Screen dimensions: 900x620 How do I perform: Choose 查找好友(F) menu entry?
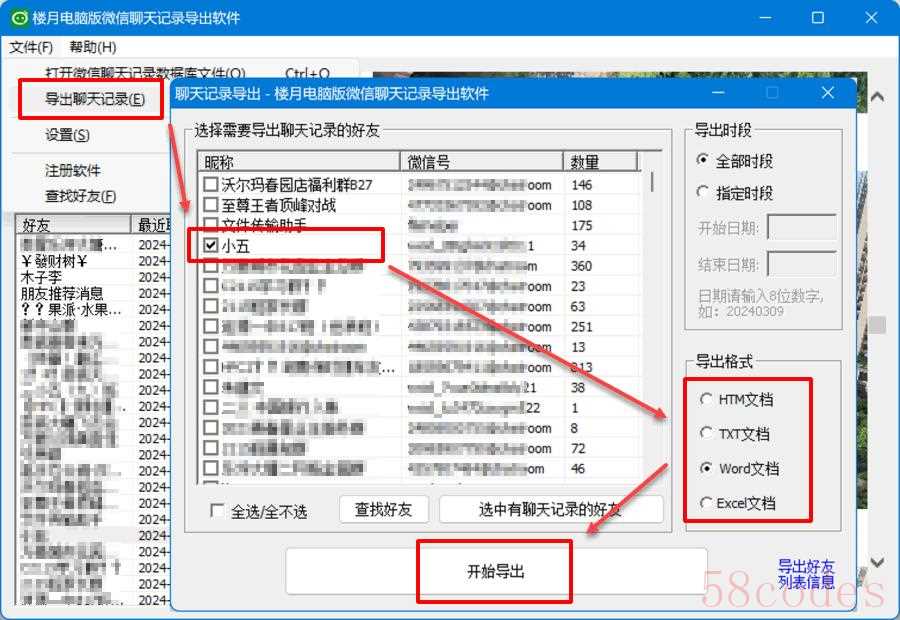pyautogui.click(x=80, y=196)
